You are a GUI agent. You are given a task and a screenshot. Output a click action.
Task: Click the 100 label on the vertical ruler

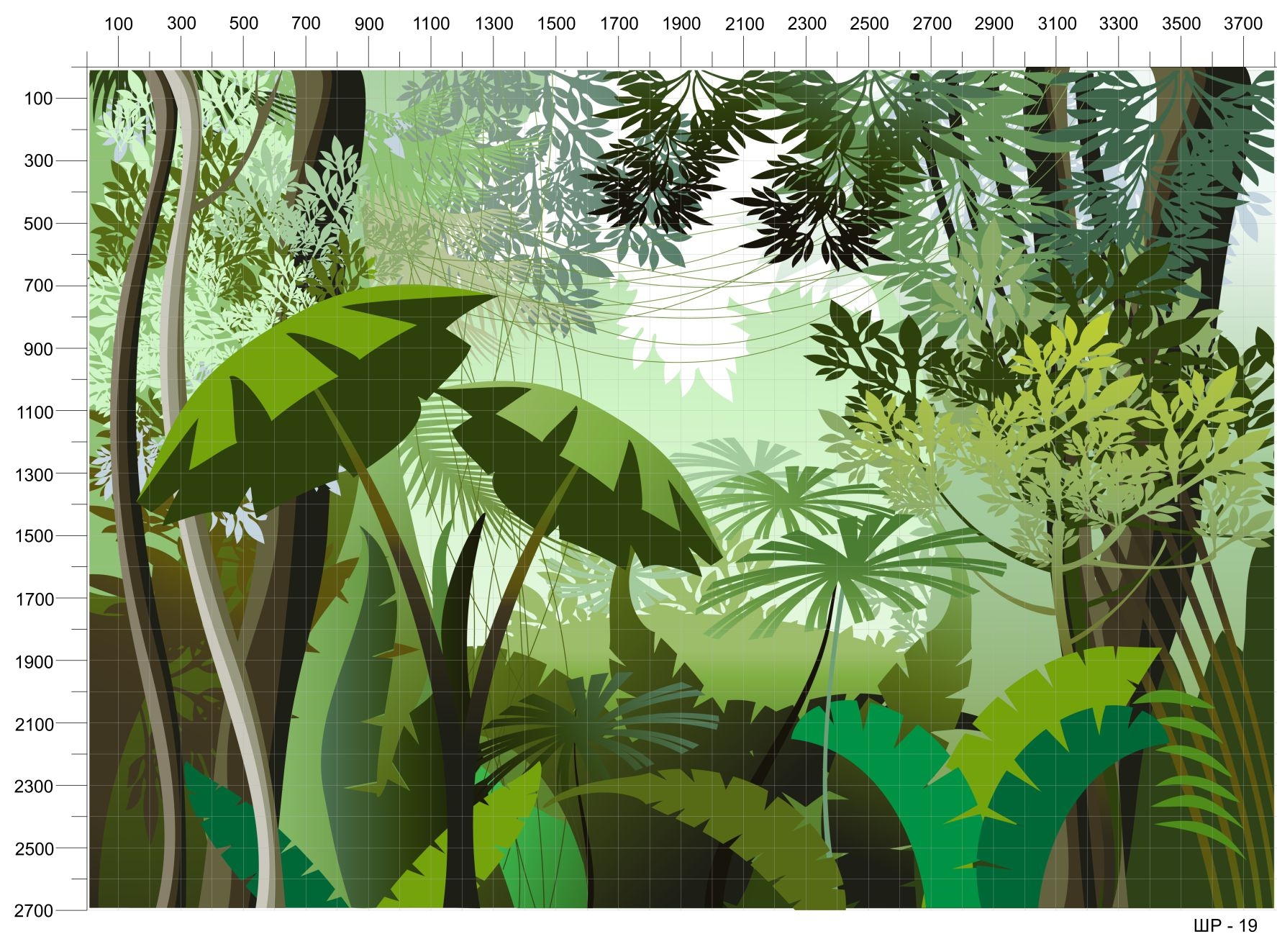39,99
